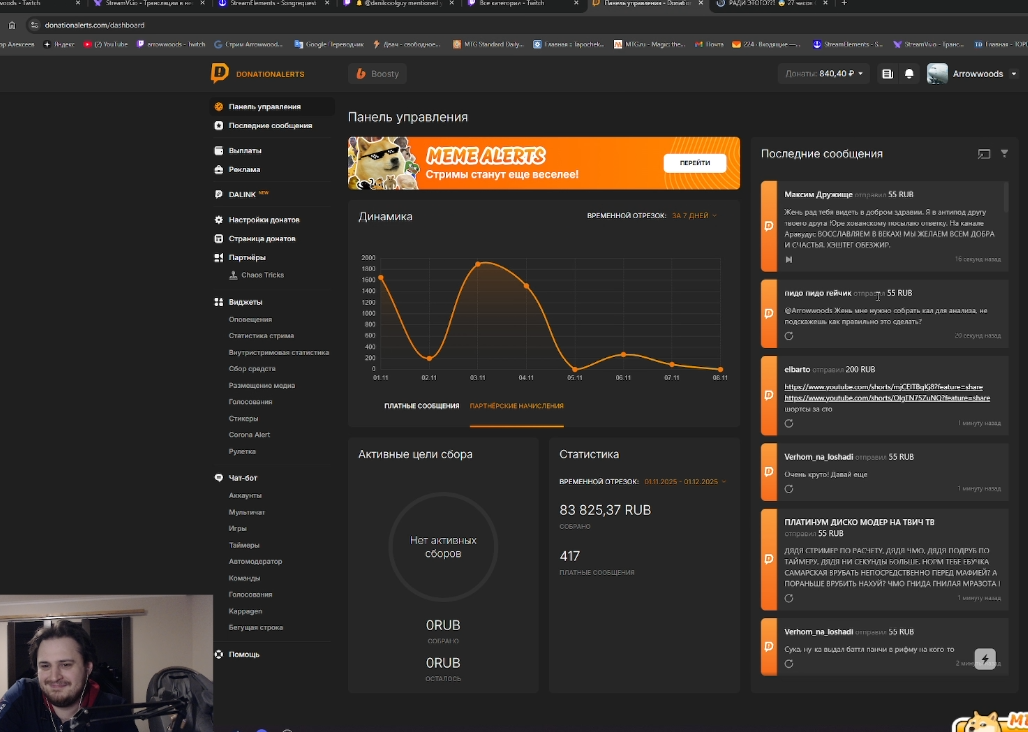This screenshot has height=732, width=1028.
Task: Open the Бегущая строка page
Action: pyautogui.click(x=256, y=628)
